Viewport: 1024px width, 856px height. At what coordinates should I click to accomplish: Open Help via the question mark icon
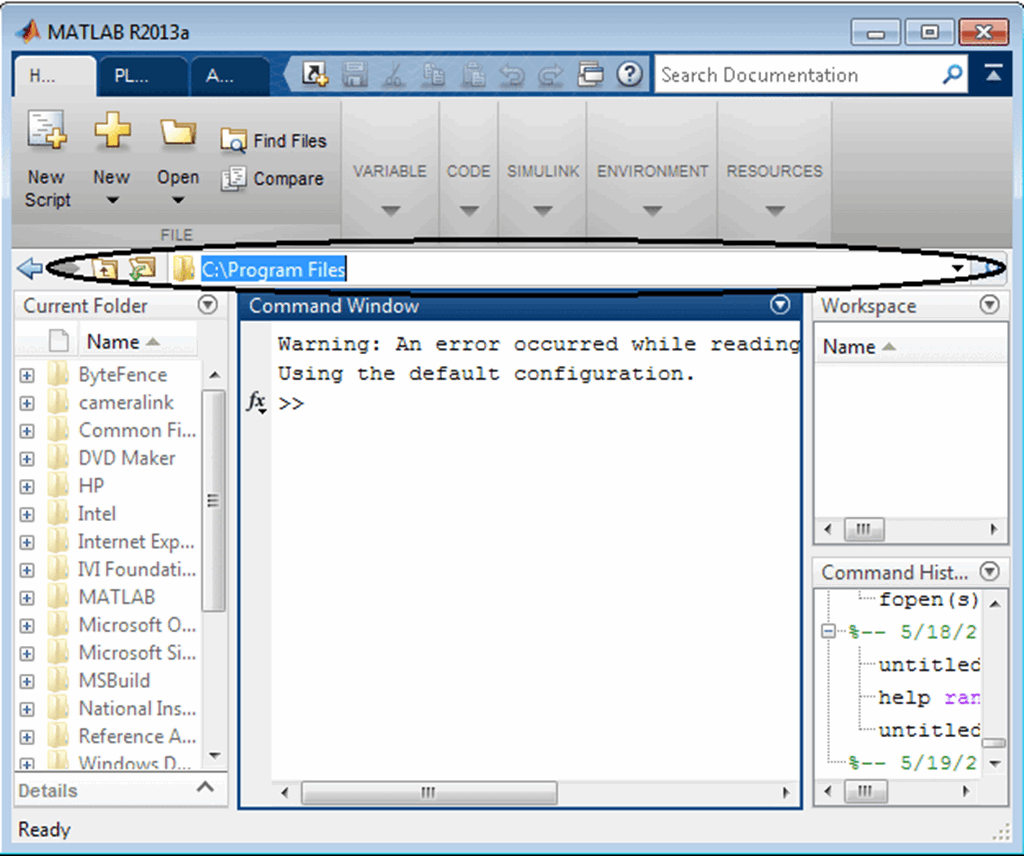(628, 74)
